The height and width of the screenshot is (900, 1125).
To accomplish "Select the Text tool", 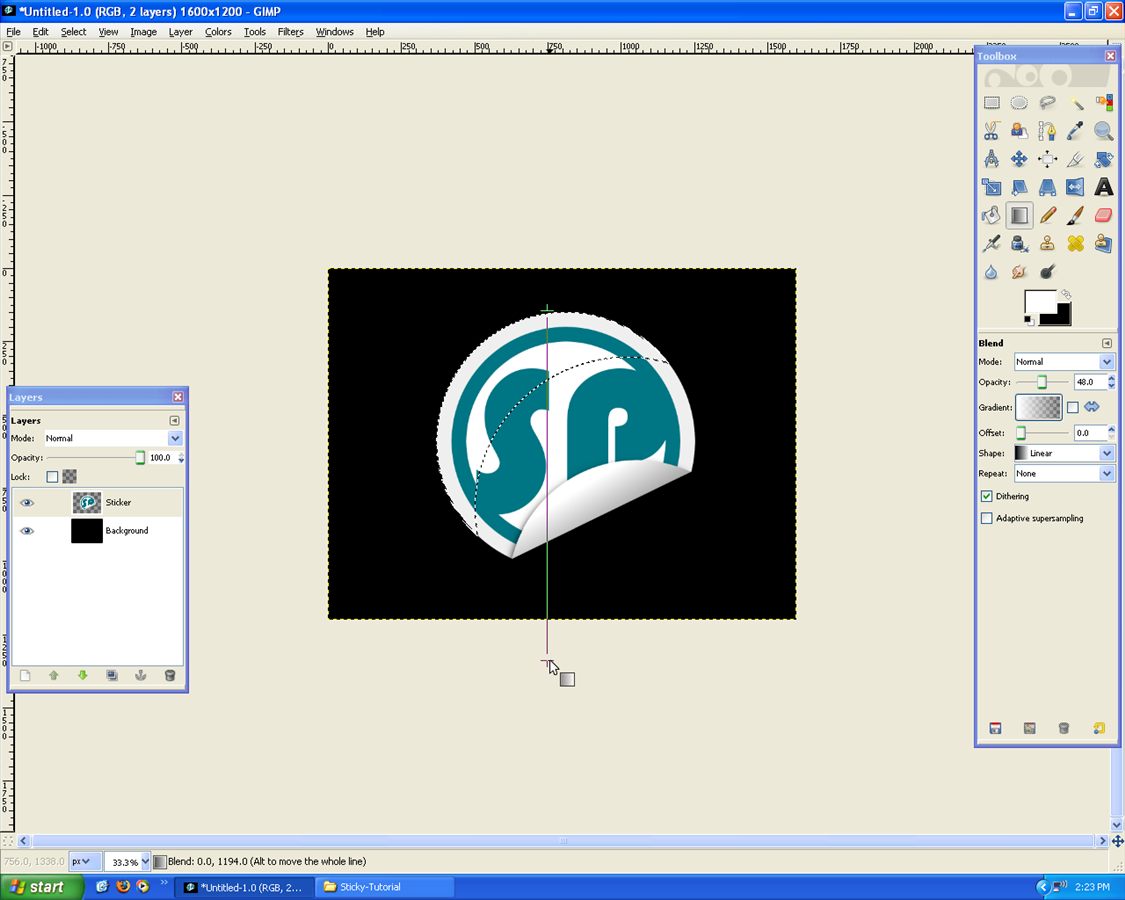I will 1103,187.
